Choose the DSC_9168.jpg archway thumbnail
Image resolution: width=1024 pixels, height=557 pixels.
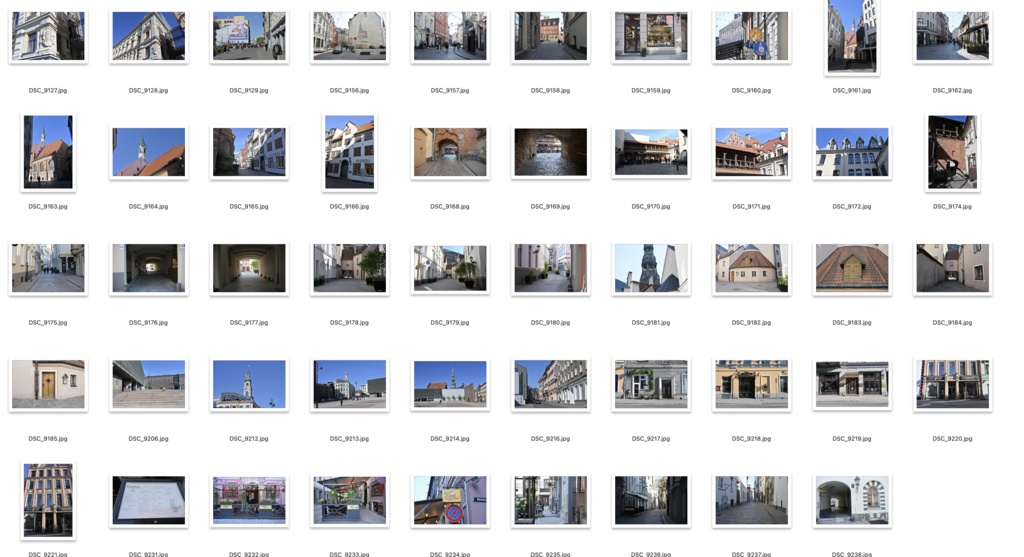(x=450, y=152)
